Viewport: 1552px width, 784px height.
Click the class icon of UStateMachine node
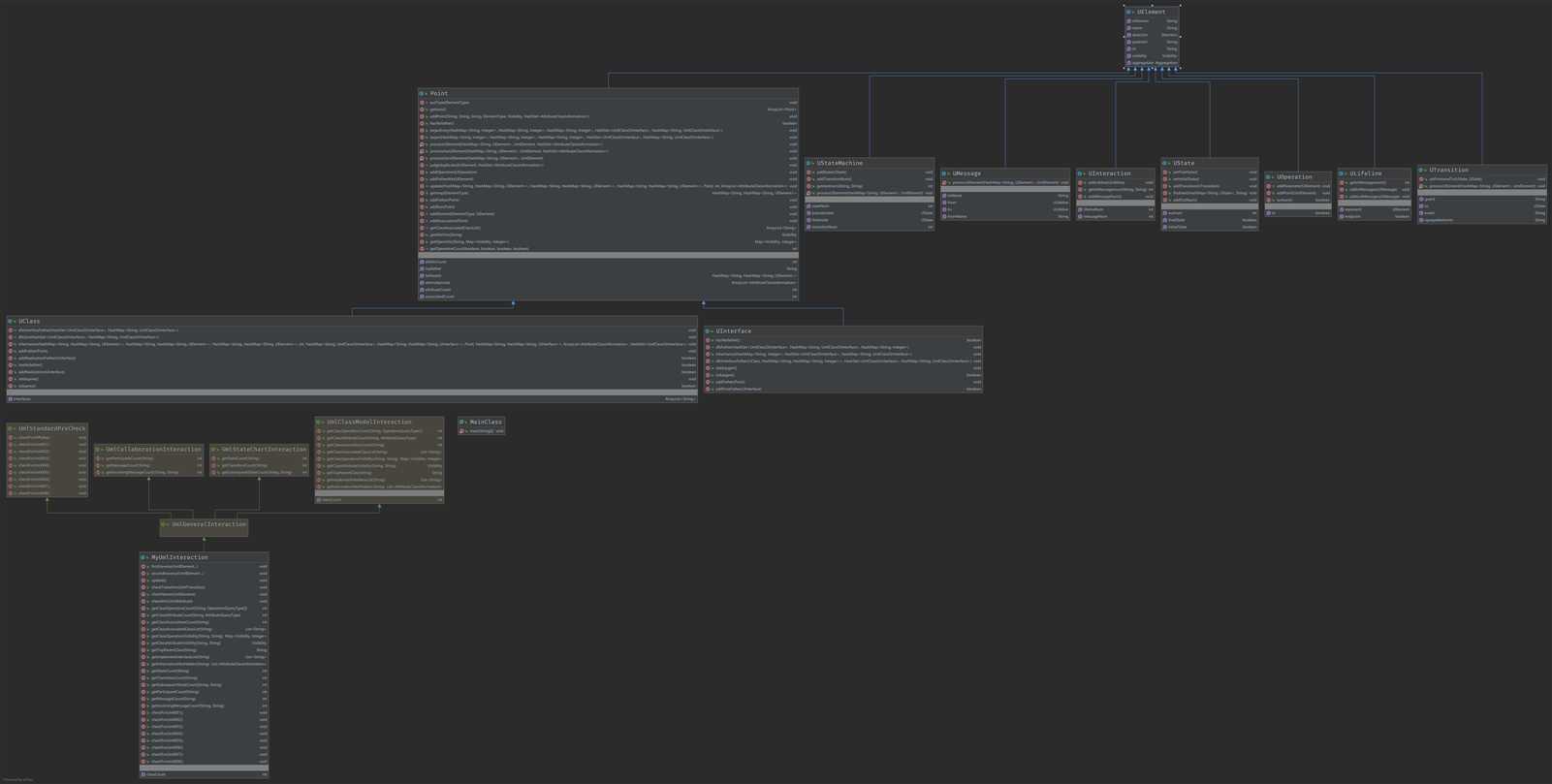point(809,163)
